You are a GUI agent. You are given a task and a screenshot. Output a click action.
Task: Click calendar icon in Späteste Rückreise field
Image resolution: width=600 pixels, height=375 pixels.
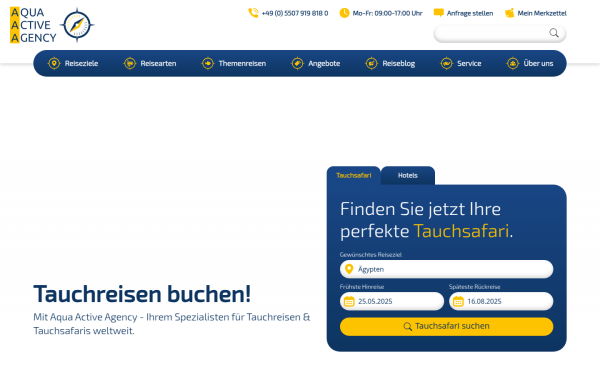click(x=458, y=301)
